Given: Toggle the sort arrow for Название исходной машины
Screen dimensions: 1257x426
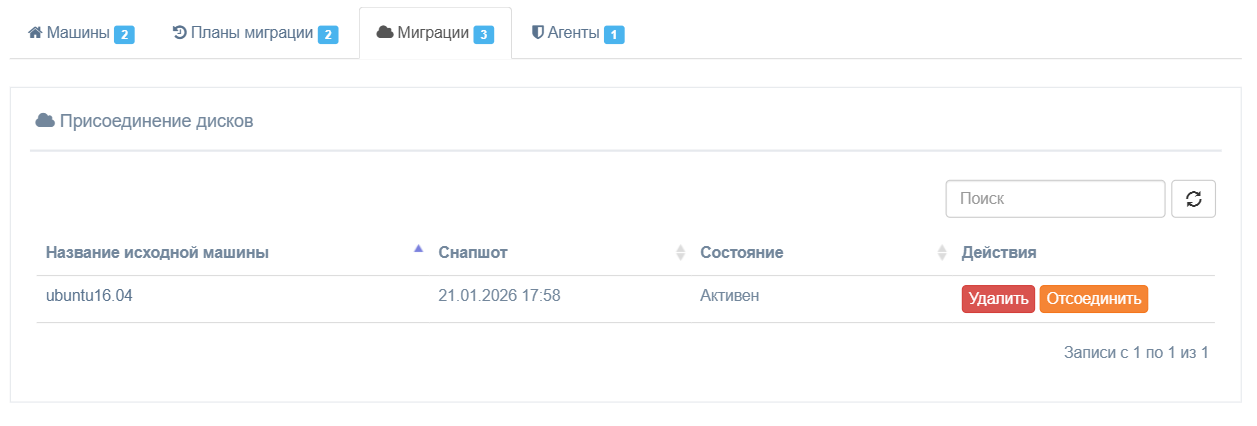Looking at the screenshot, I should [x=419, y=249].
